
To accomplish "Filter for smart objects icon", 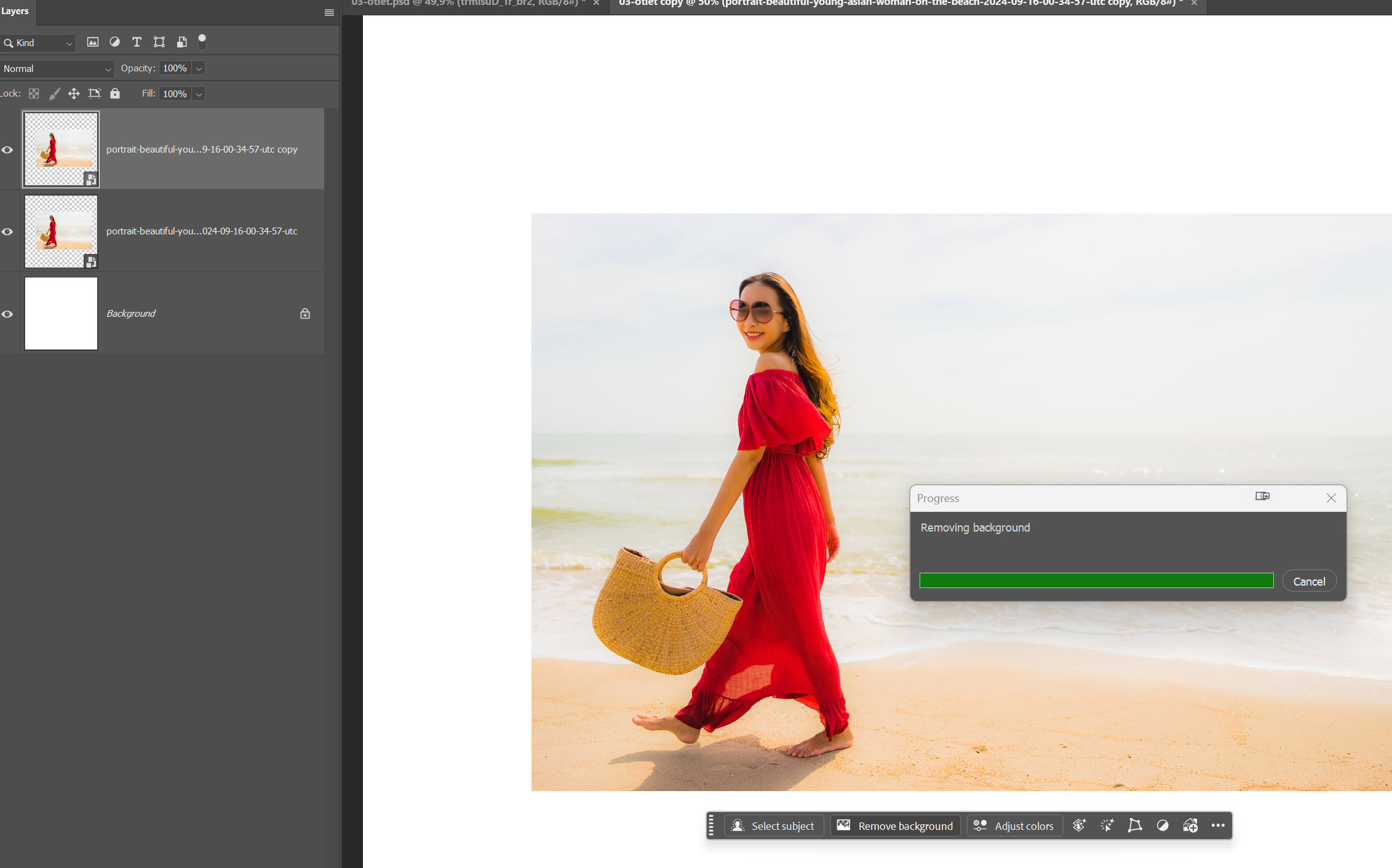I will (181, 42).
